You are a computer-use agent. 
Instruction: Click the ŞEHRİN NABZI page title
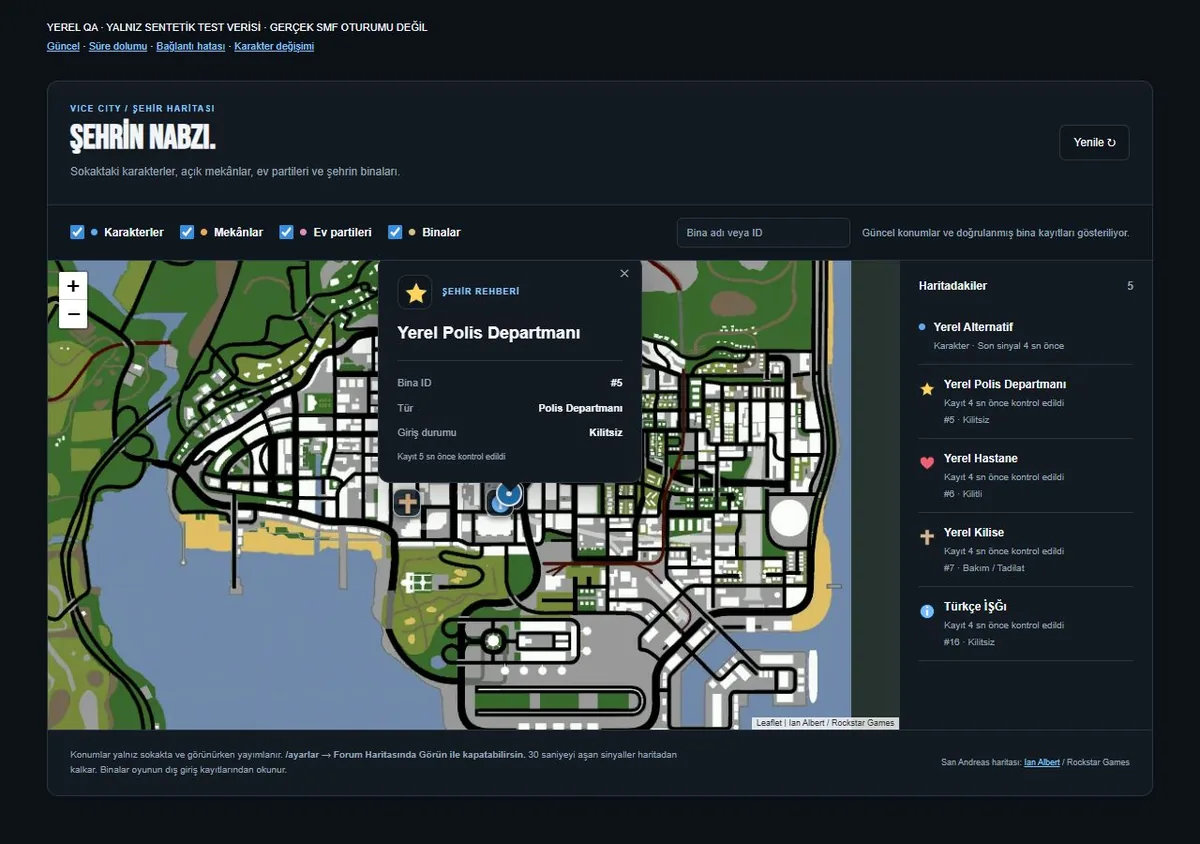tap(142, 137)
